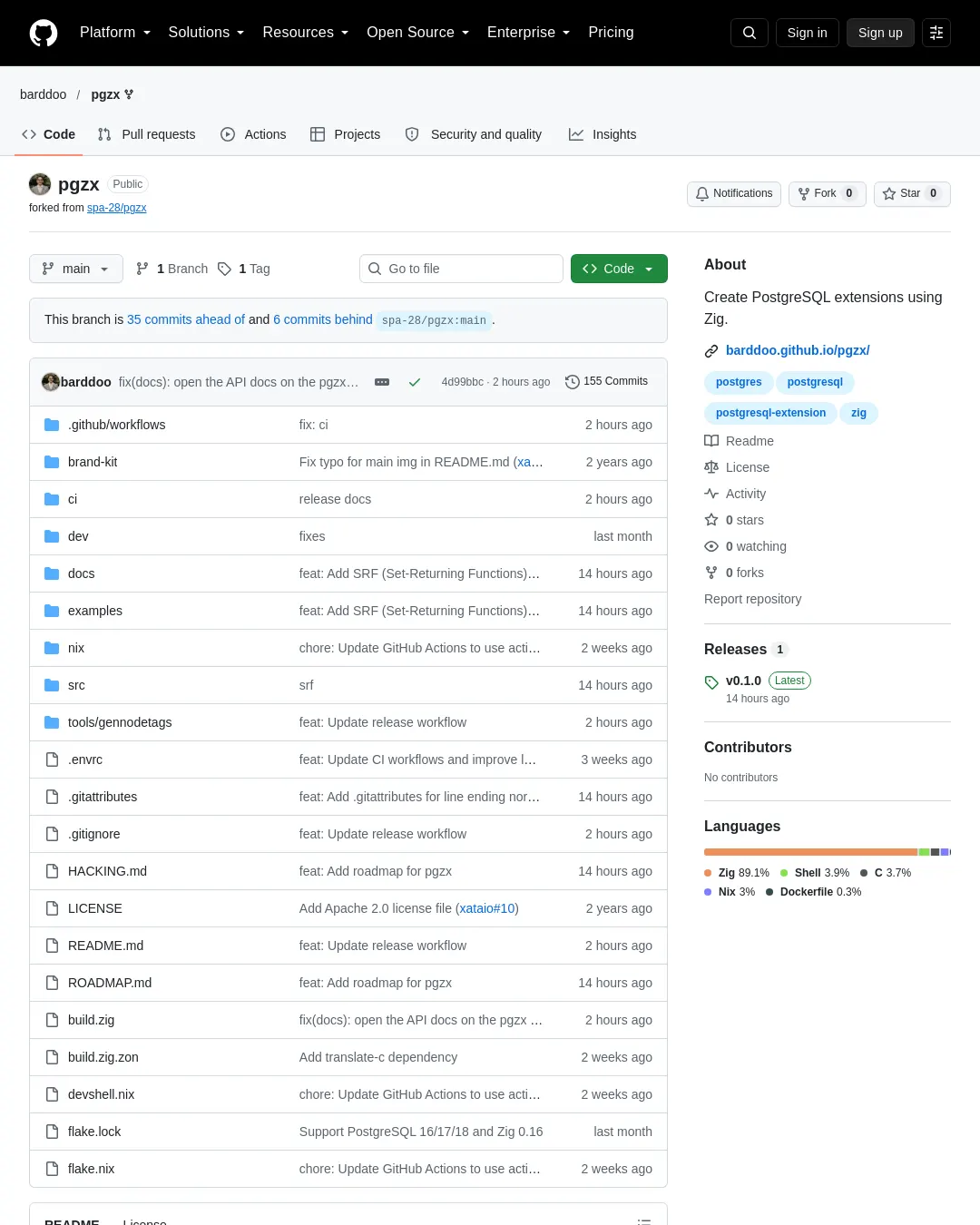Click the Activity pulse icon

(x=711, y=494)
